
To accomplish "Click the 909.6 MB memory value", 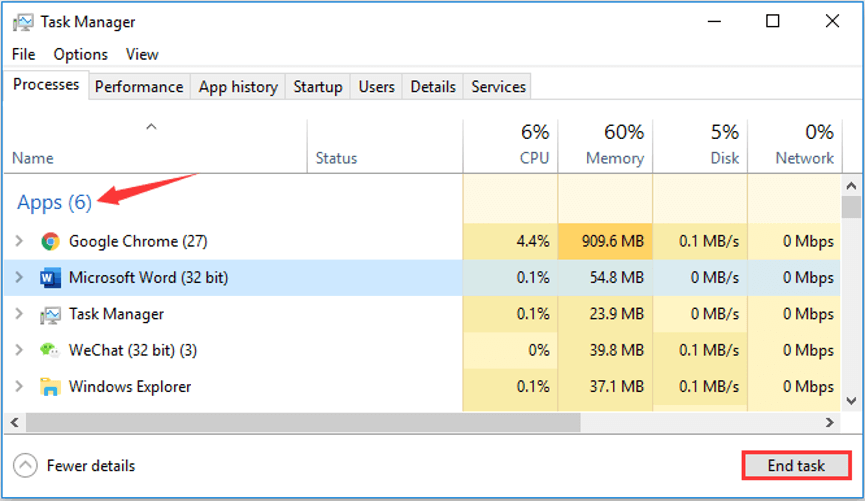I will pos(612,242).
